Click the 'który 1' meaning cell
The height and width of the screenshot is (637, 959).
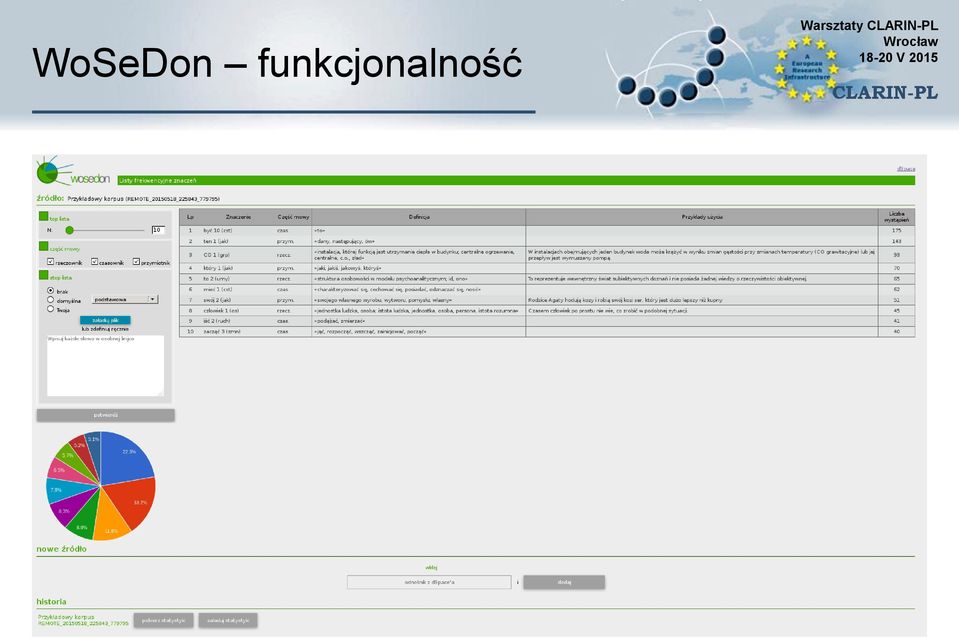coord(238,268)
